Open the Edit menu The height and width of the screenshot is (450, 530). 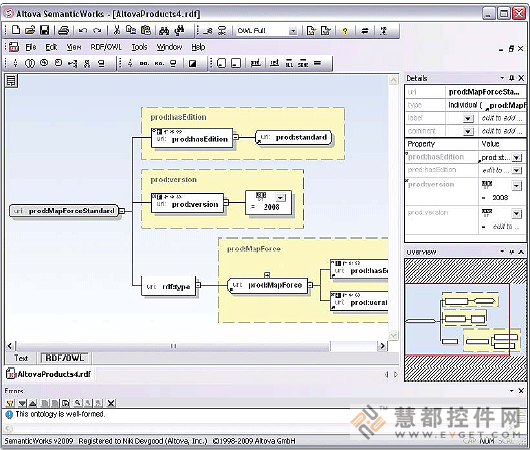[51, 47]
